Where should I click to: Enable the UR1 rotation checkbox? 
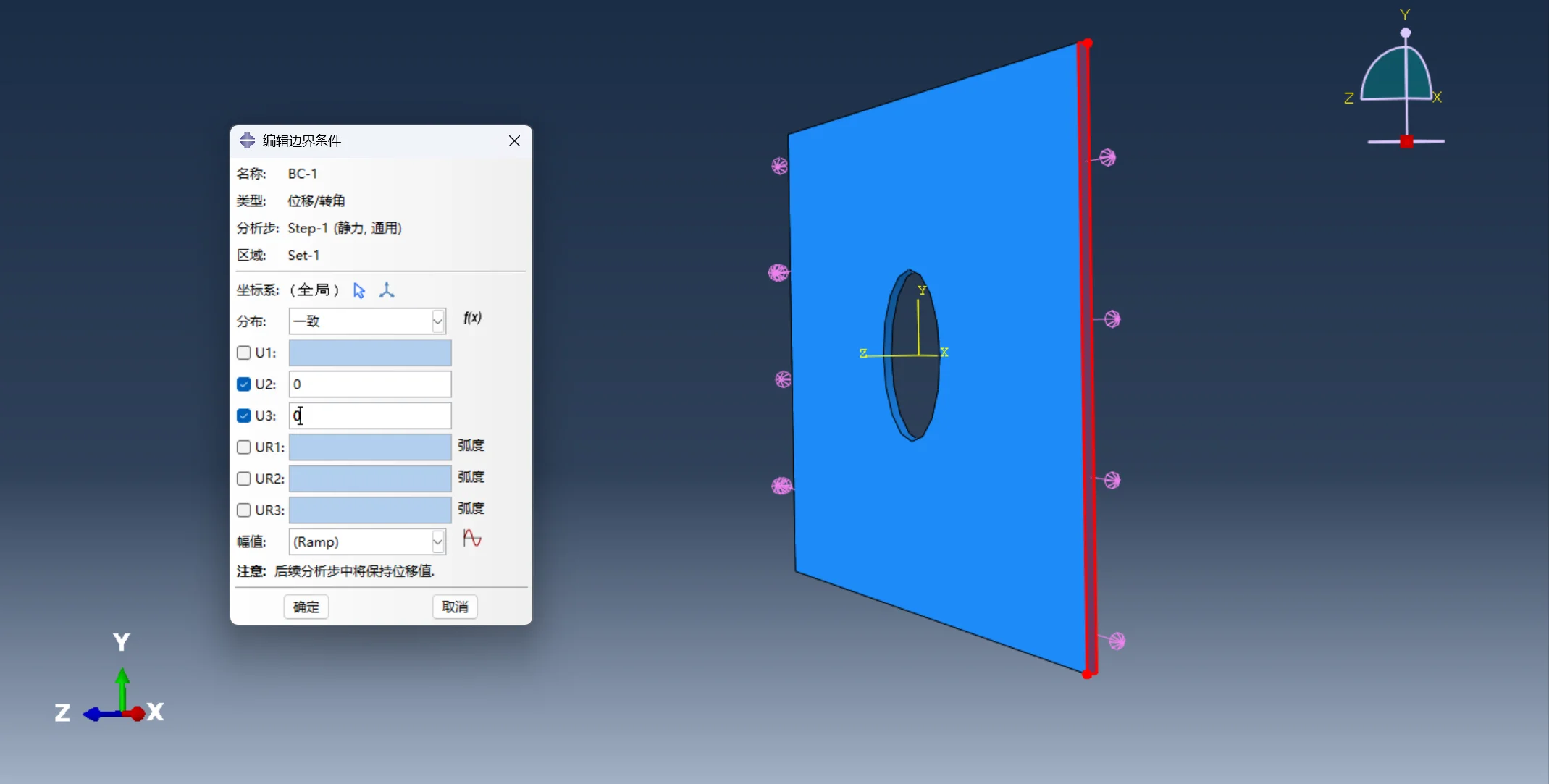coord(244,447)
